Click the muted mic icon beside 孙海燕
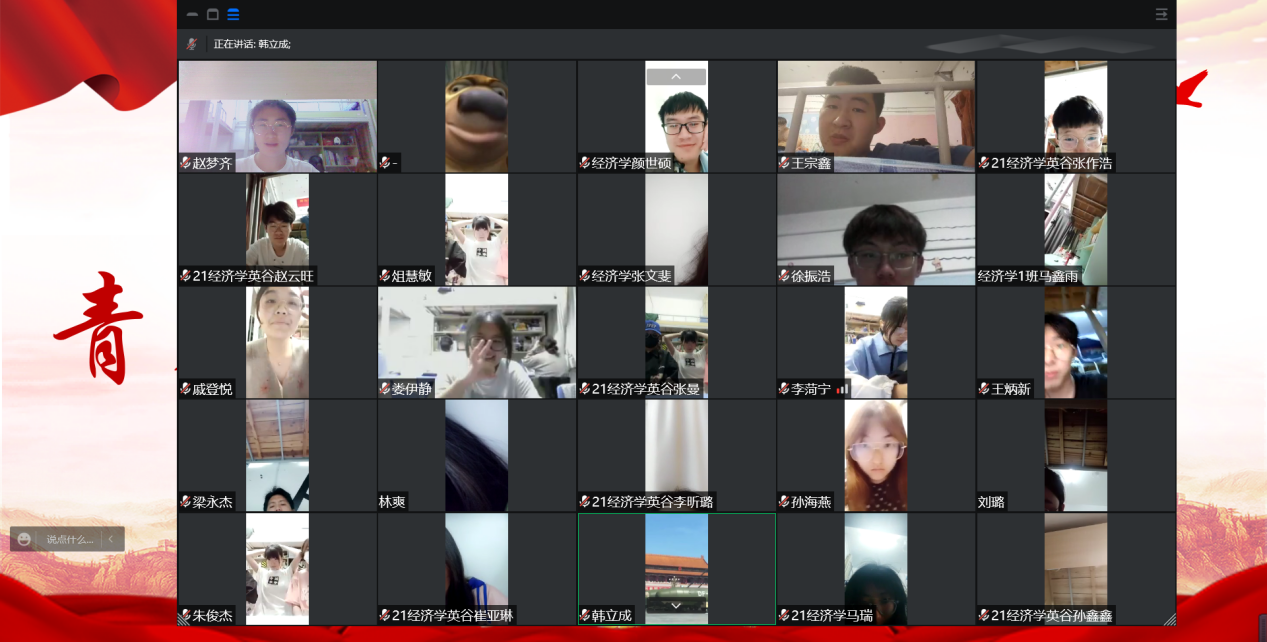Screen dimensions: 1267x642 pos(784,502)
